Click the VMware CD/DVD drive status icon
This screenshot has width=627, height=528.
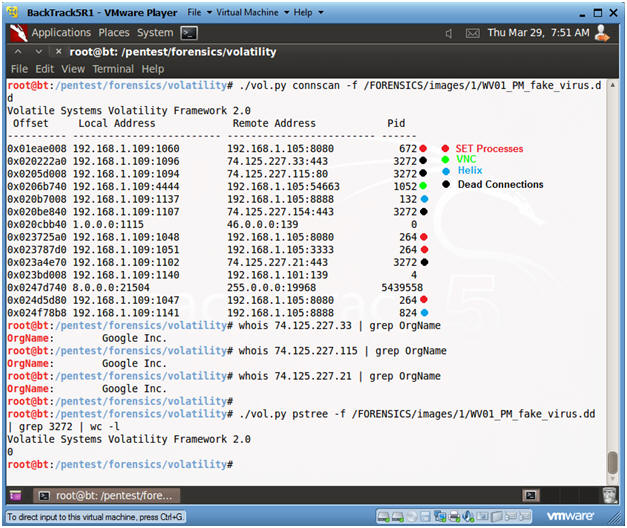pos(411,517)
